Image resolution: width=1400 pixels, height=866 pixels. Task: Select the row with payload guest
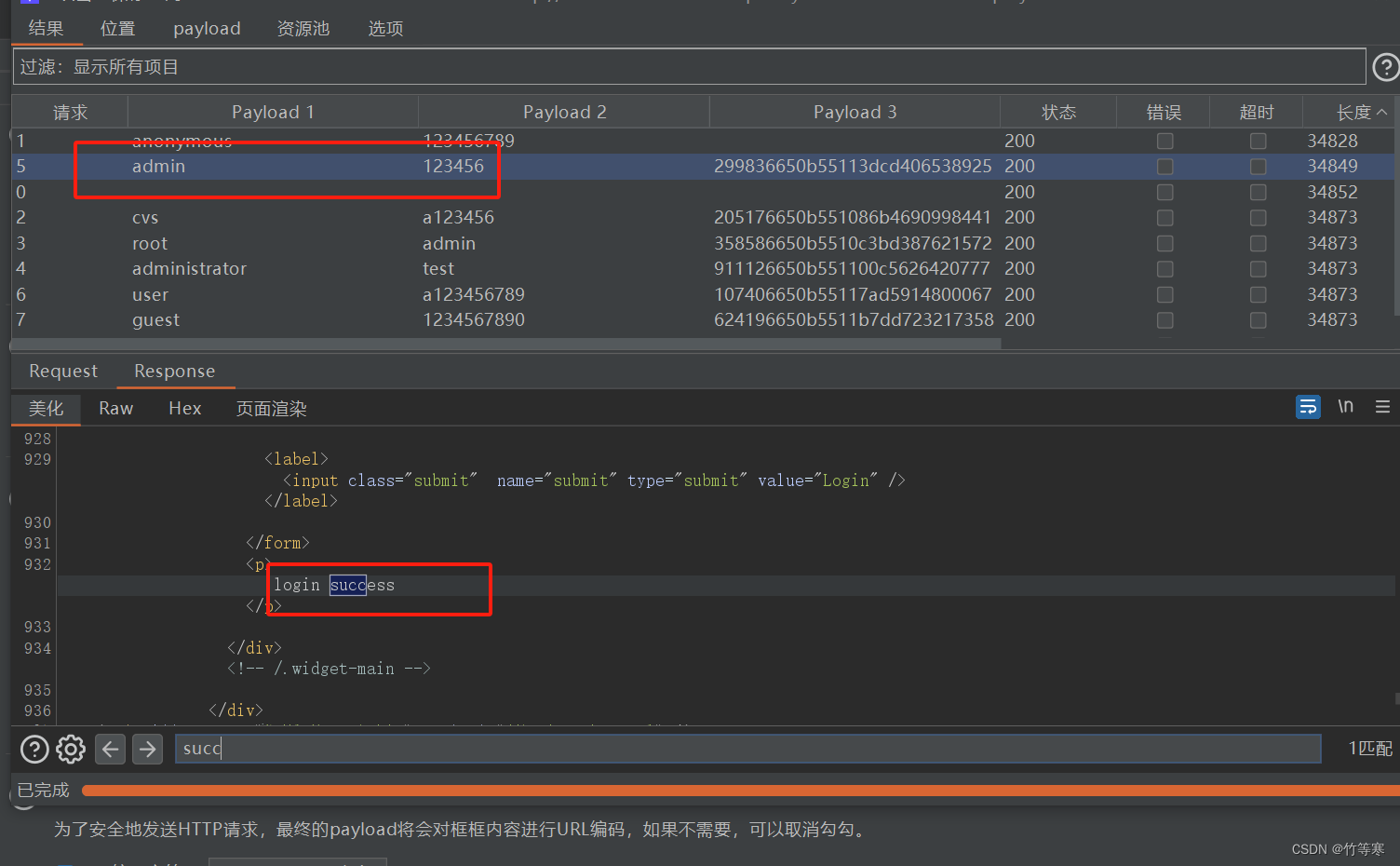[x=703, y=320]
